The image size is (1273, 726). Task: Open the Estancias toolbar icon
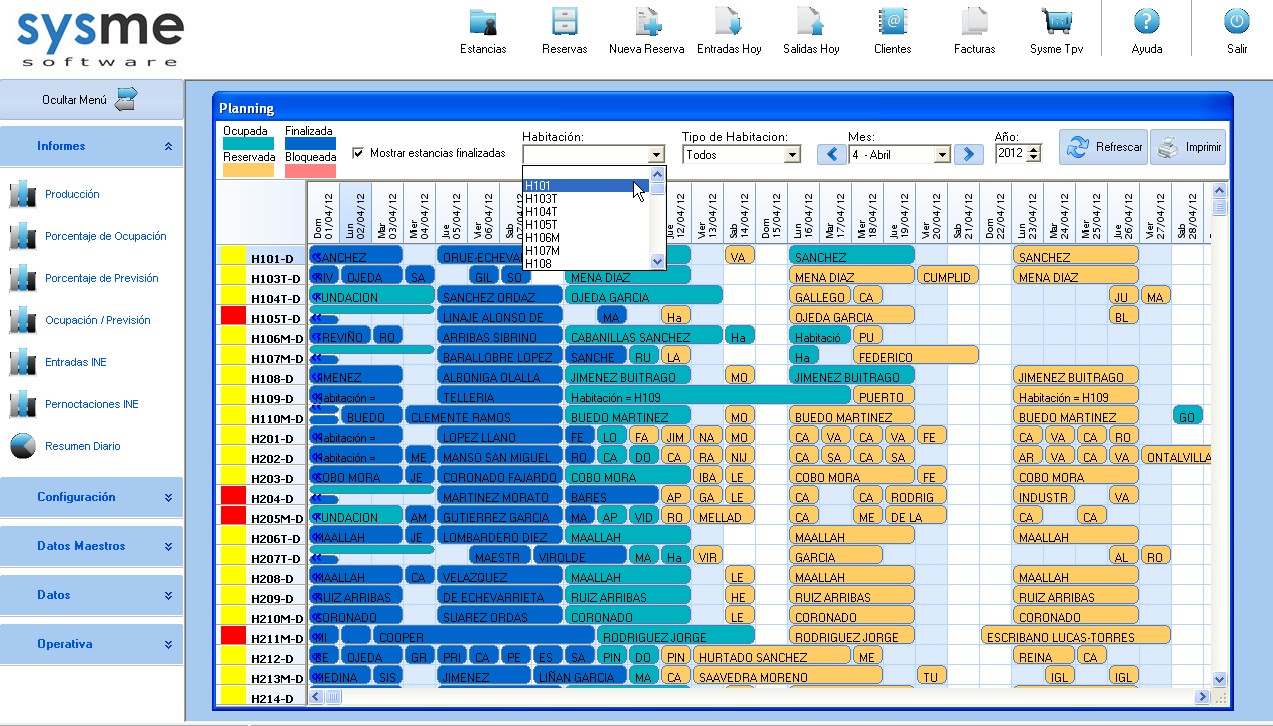(x=483, y=22)
